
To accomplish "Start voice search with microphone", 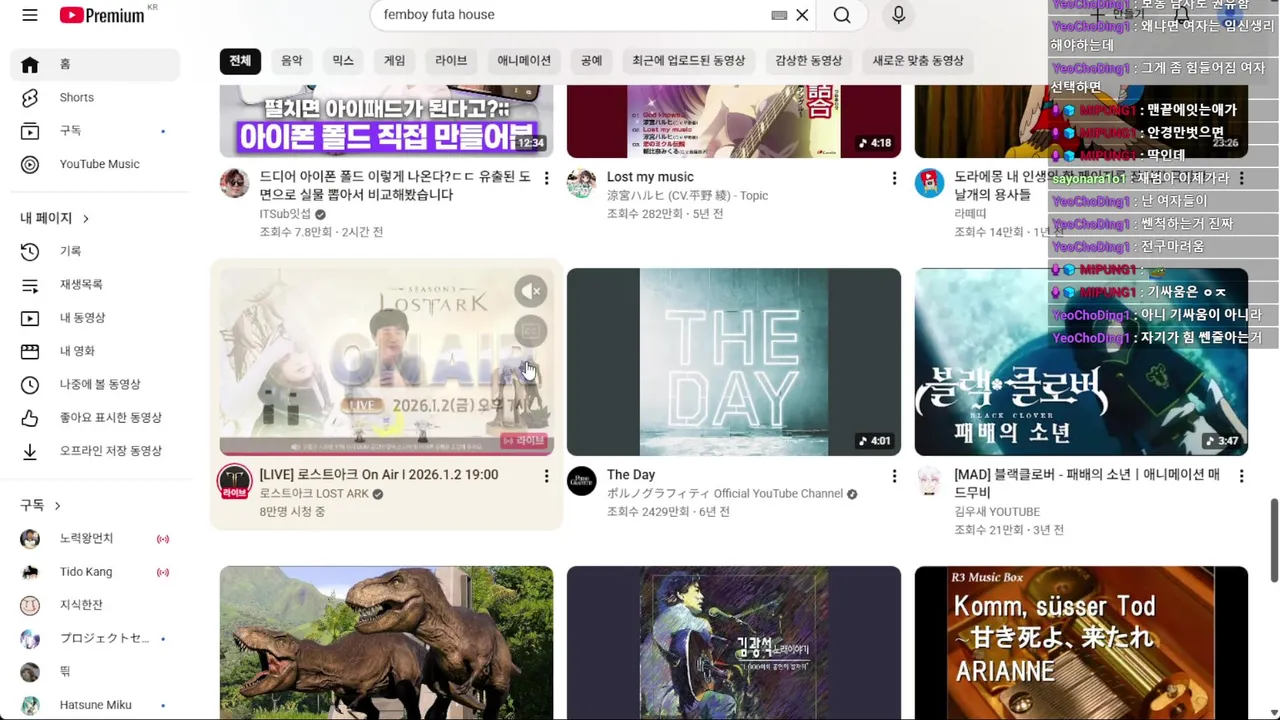I will (x=898, y=15).
